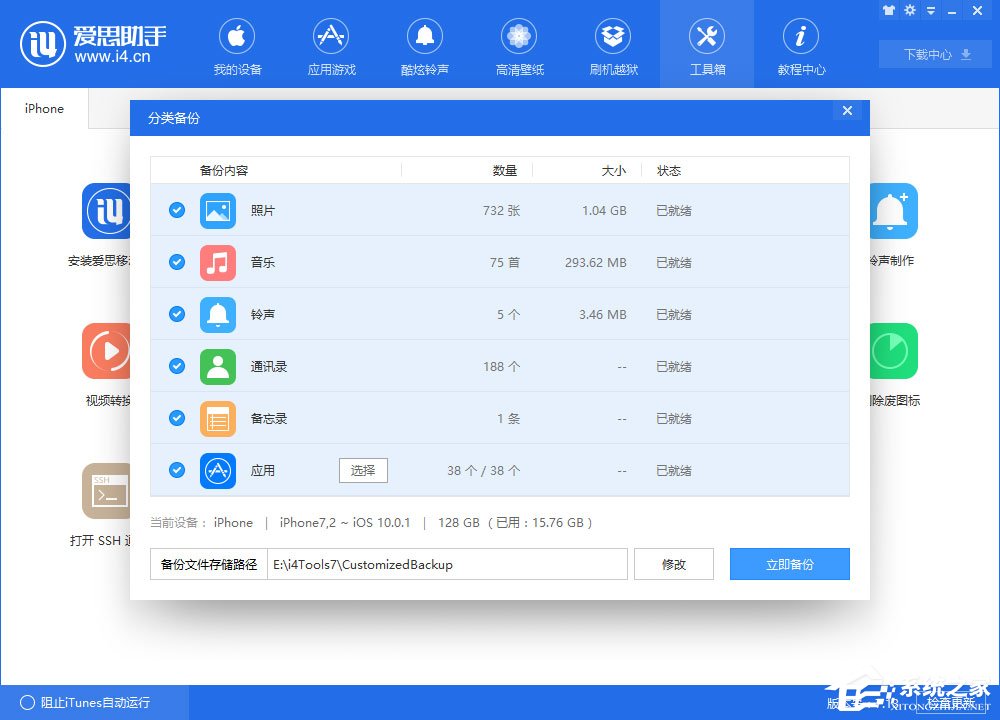Go to the 工具箱 toolbox section
This screenshot has width=1000, height=720.
[x=707, y=44]
